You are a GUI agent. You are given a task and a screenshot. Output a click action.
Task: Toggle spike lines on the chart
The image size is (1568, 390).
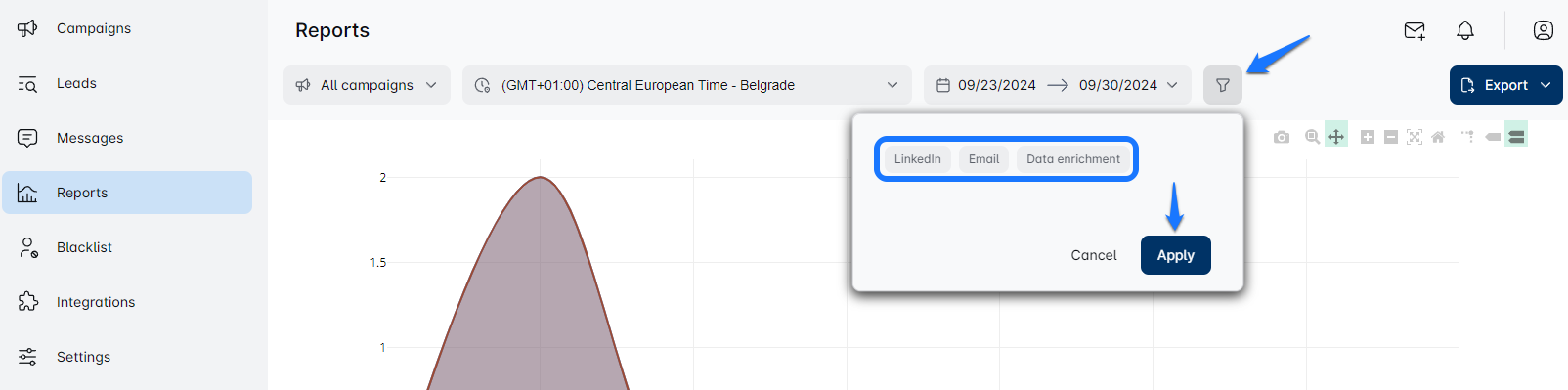1468,137
